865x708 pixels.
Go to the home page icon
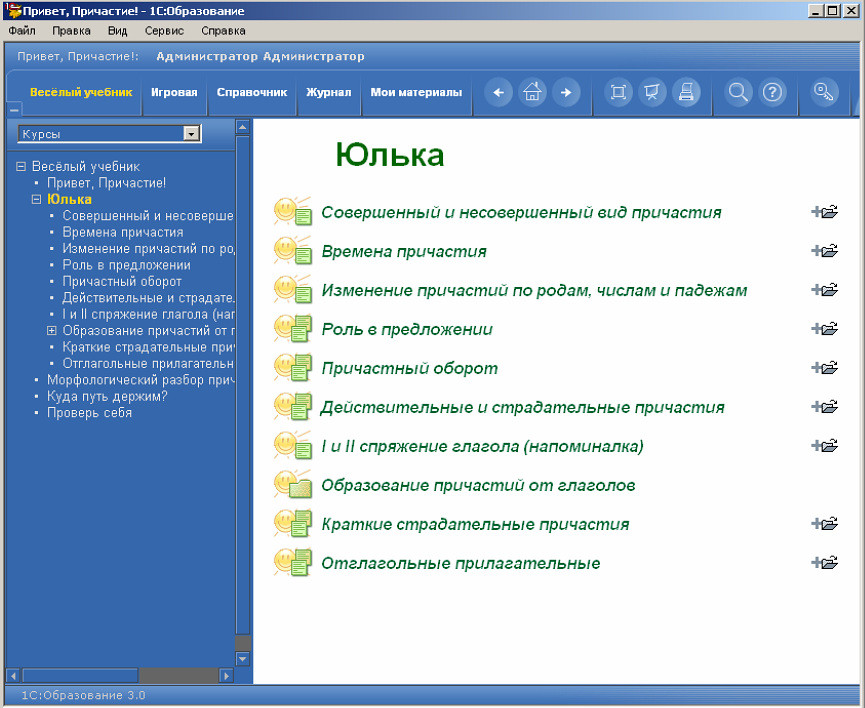[532, 92]
